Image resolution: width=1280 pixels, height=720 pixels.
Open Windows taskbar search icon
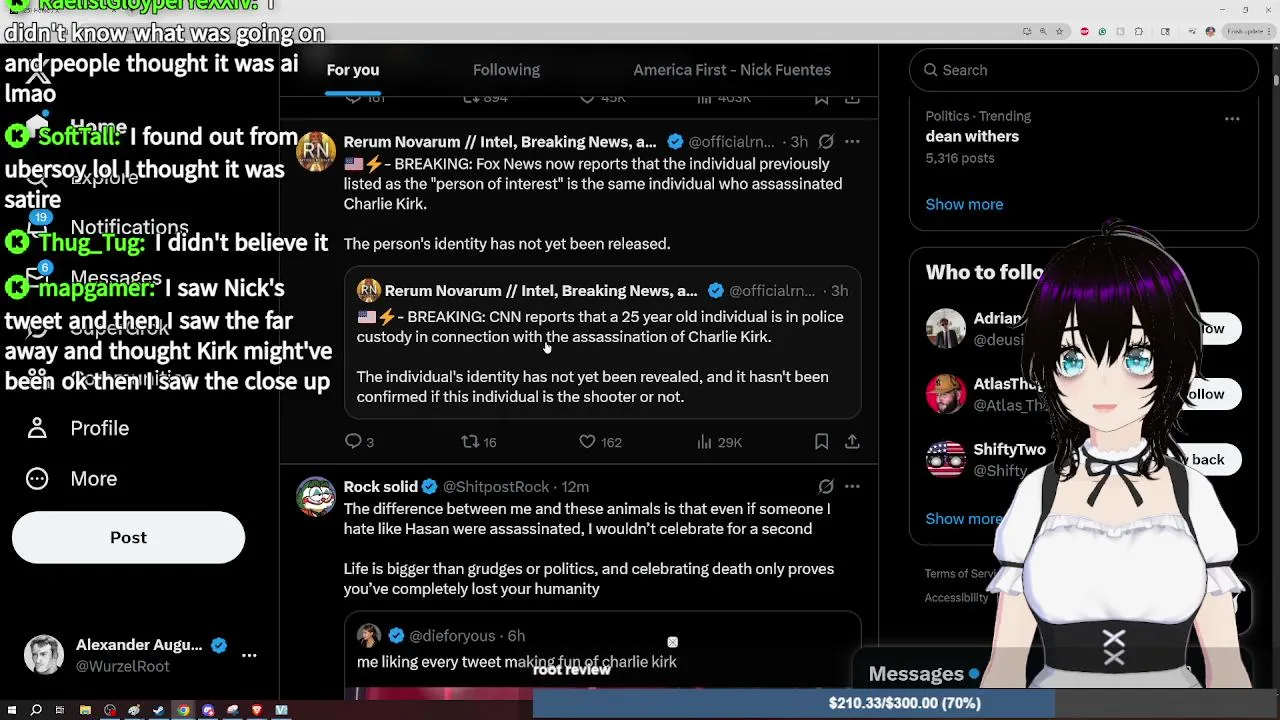pyautogui.click(x=36, y=710)
